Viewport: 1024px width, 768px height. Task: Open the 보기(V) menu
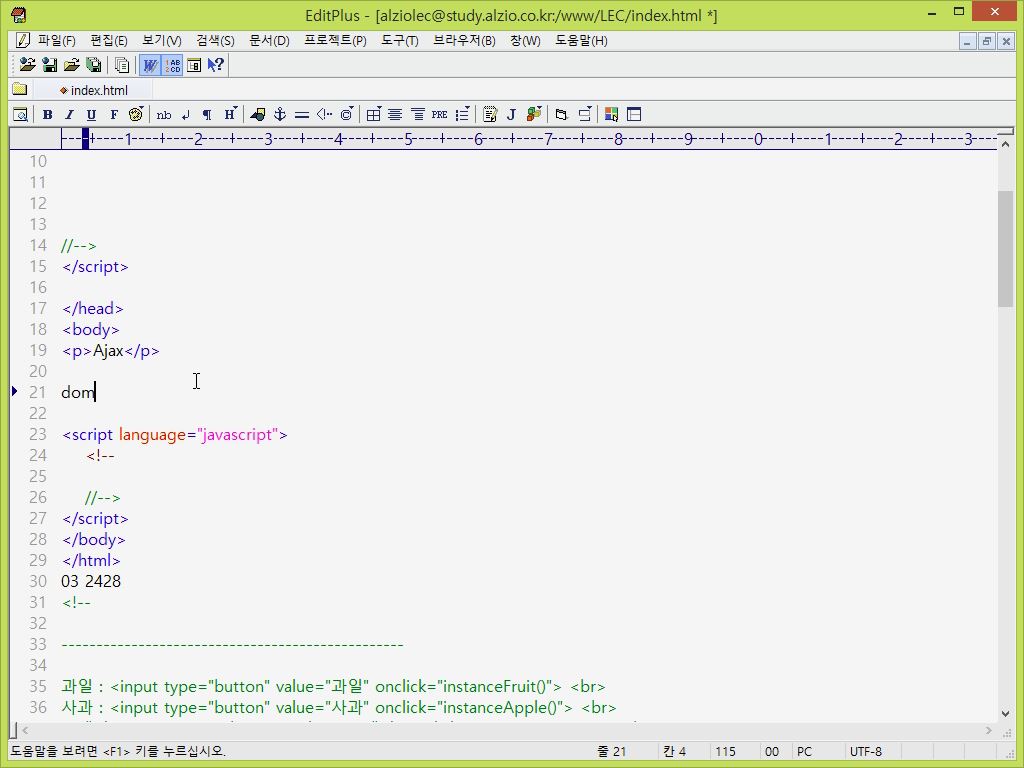(x=161, y=40)
